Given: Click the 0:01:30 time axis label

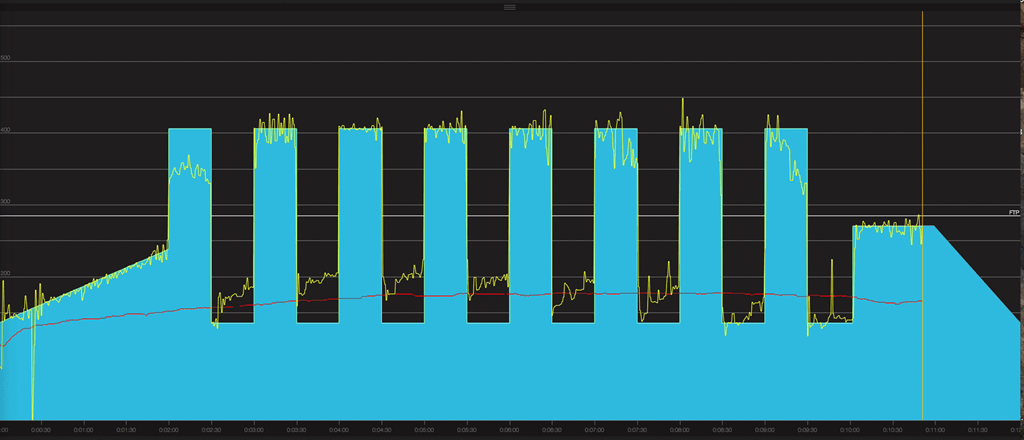Looking at the screenshot, I should tap(126, 430).
